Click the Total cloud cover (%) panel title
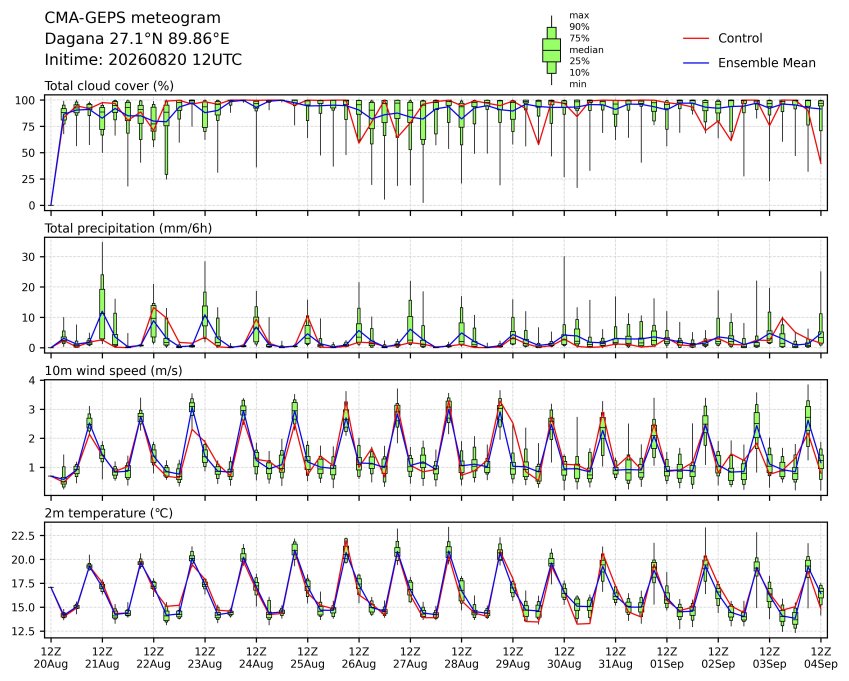 click(109, 86)
